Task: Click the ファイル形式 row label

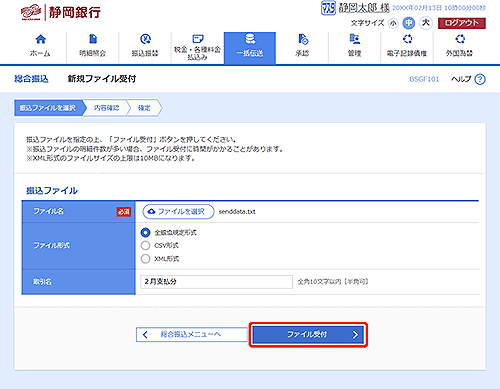Action: coord(52,246)
